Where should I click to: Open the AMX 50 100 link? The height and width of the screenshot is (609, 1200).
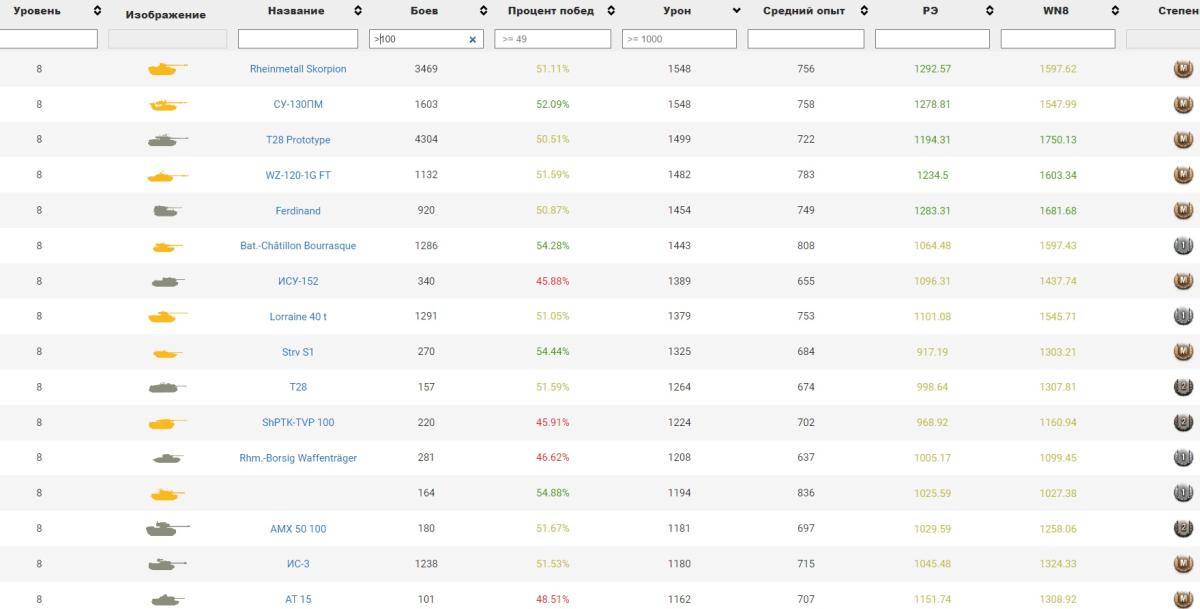[298, 529]
